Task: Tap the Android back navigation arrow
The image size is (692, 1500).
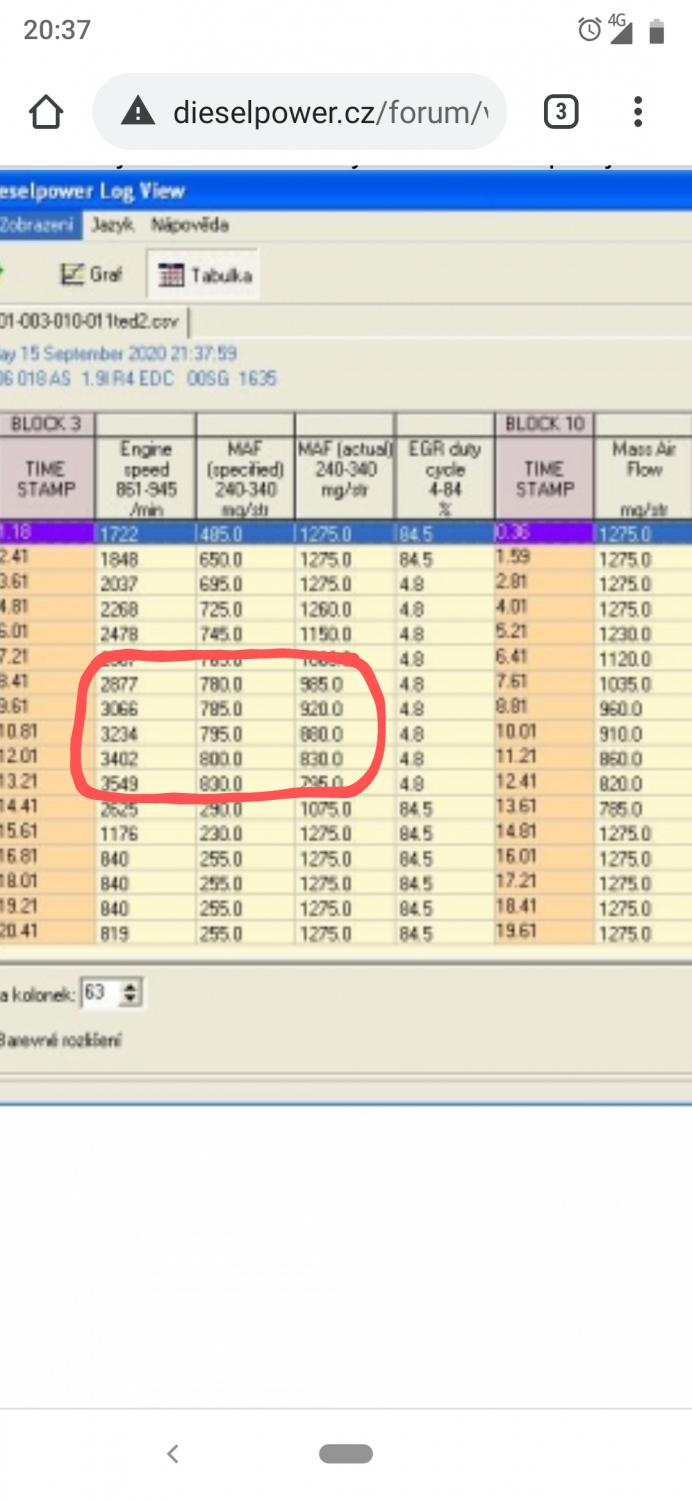Action: pyautogui.click(x=173, y=1454)
